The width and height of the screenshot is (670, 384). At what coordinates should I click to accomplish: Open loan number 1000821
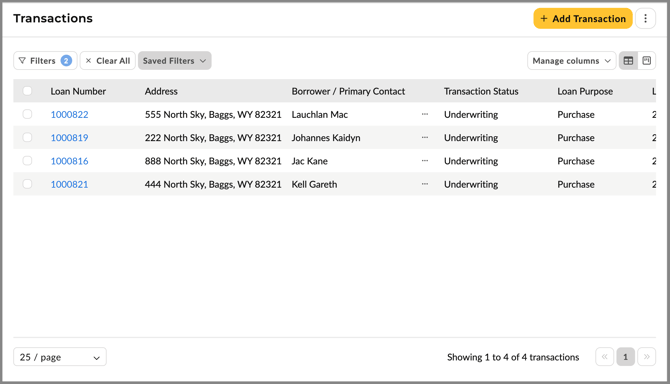(69, 184)
